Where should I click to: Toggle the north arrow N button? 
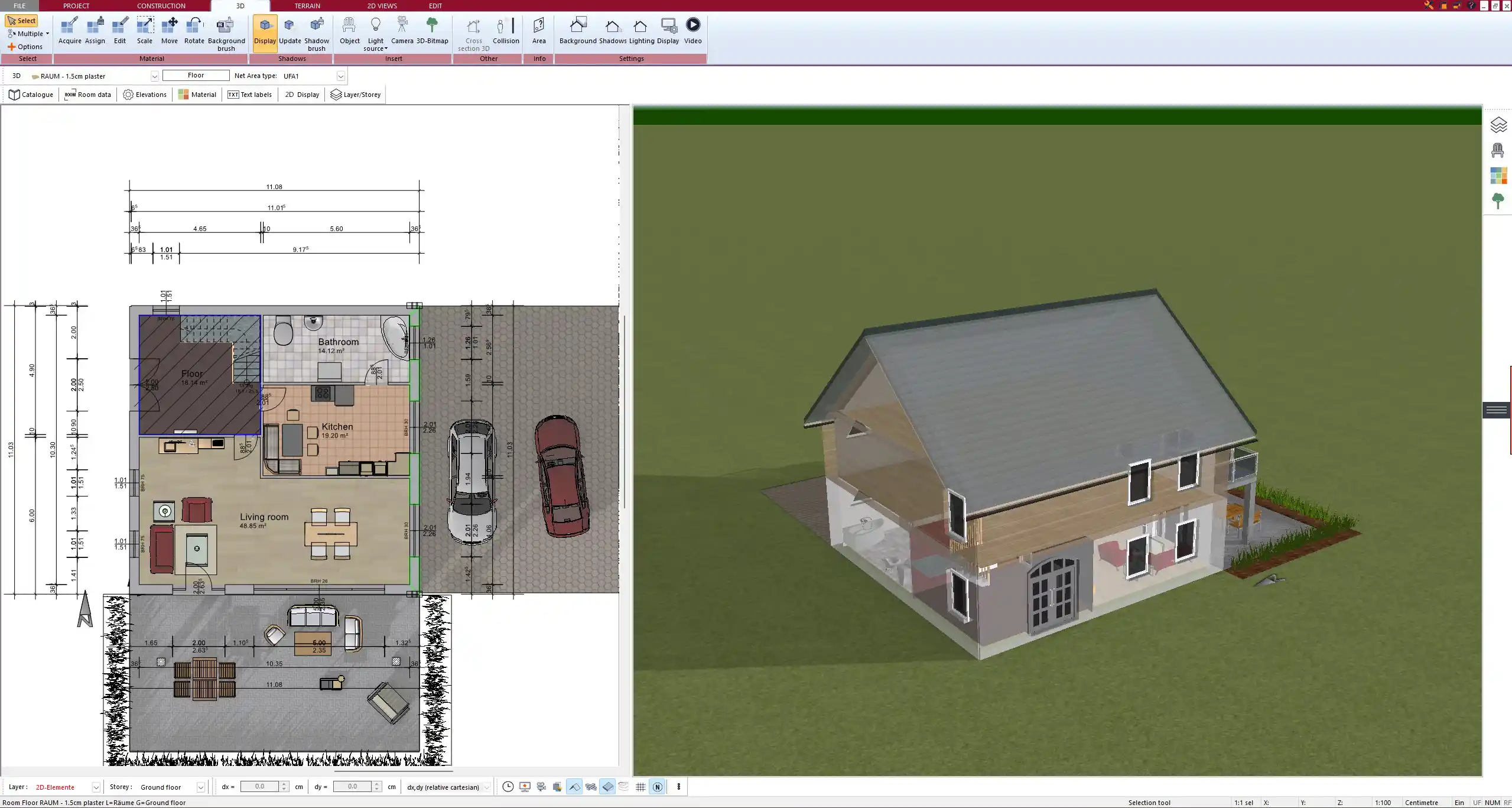[x=658, y=787]
